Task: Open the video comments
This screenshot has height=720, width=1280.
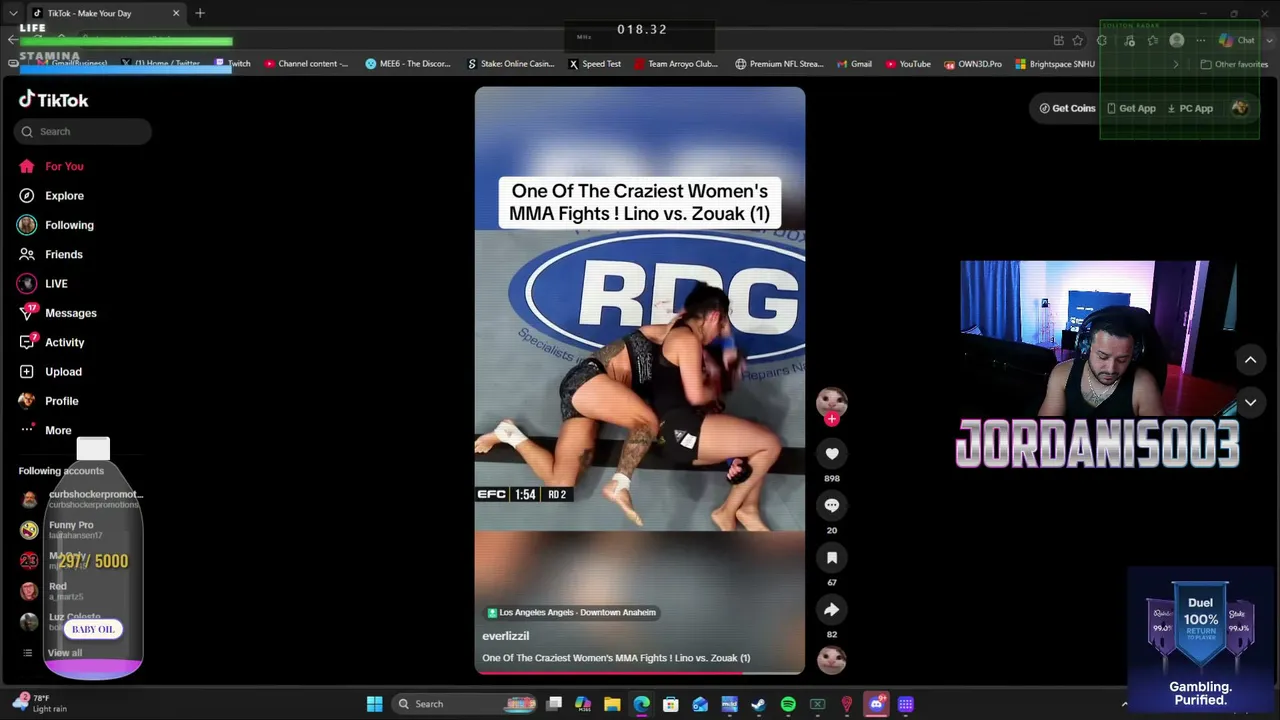Action: tap(831, 506)
